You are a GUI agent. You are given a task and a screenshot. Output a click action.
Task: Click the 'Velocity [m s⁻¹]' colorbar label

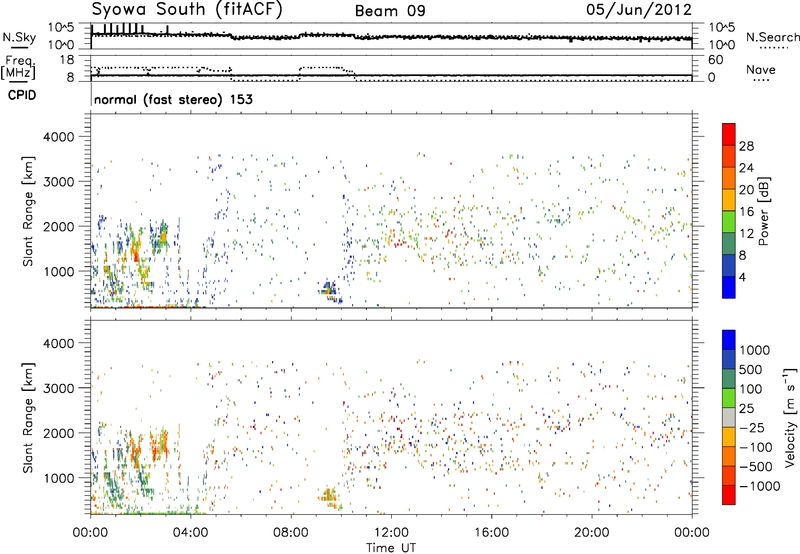point(791,417)
